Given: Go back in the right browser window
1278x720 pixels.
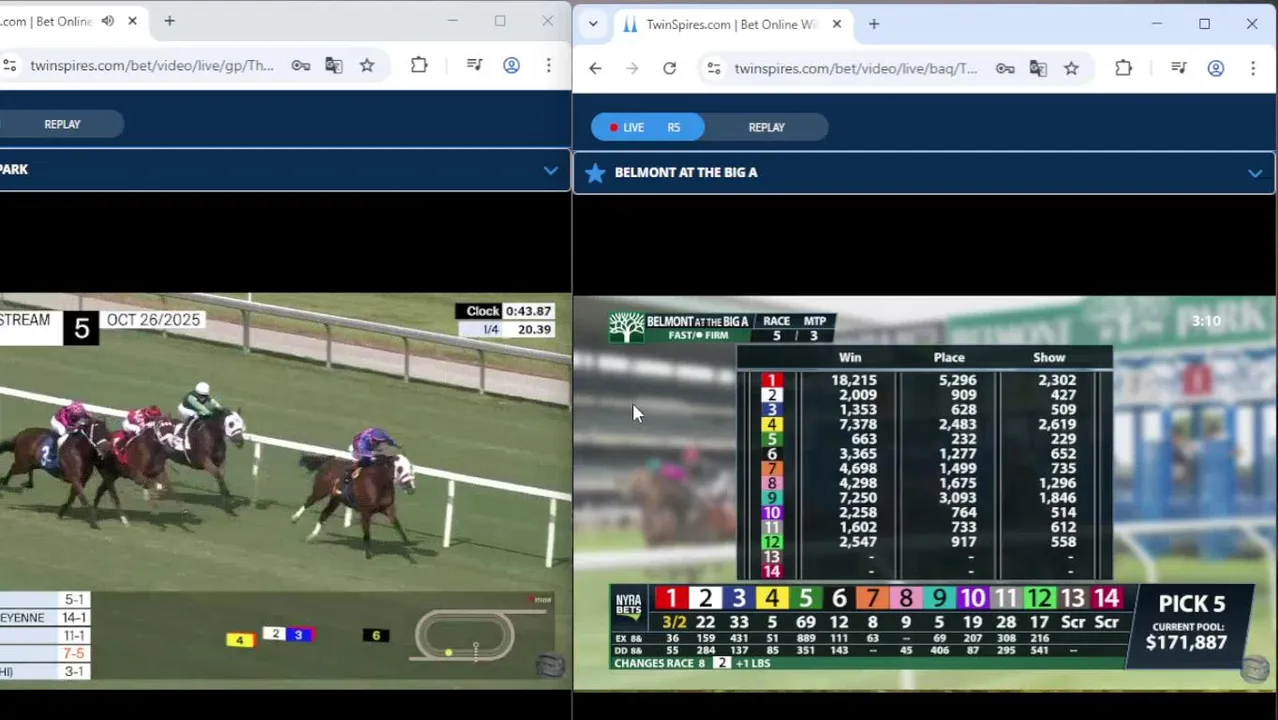Looking at the screenshot, I should [595, 68].
